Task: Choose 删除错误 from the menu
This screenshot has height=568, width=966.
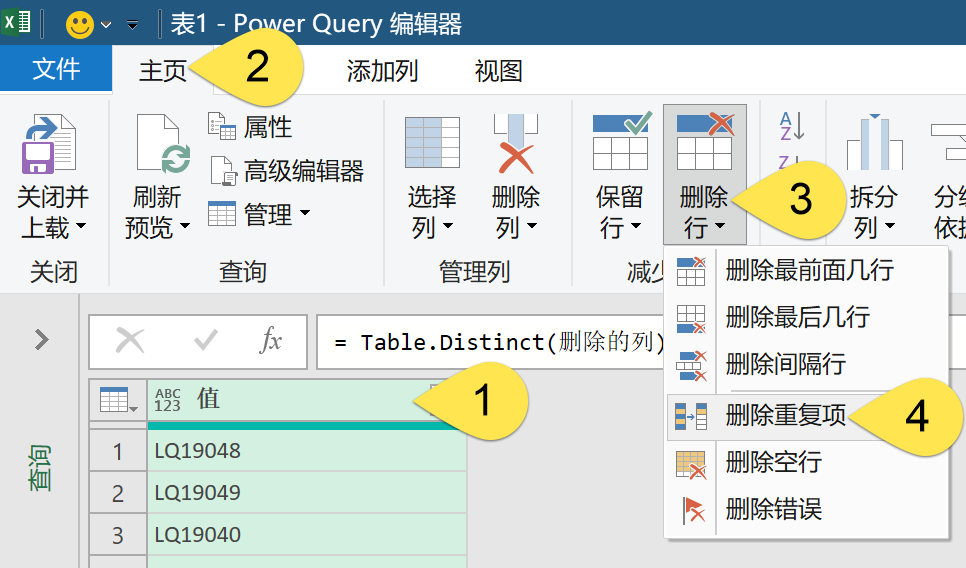Action: click(806, 509)
